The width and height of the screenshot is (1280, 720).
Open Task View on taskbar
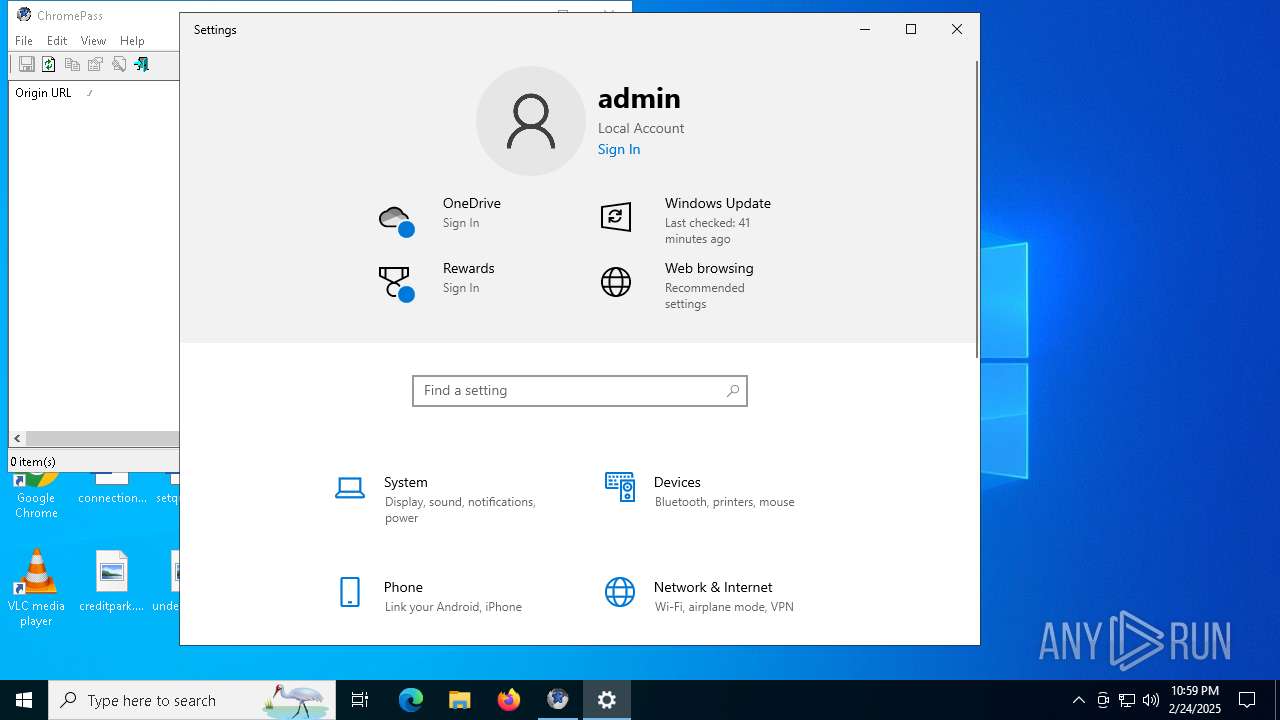click(360, 700)
